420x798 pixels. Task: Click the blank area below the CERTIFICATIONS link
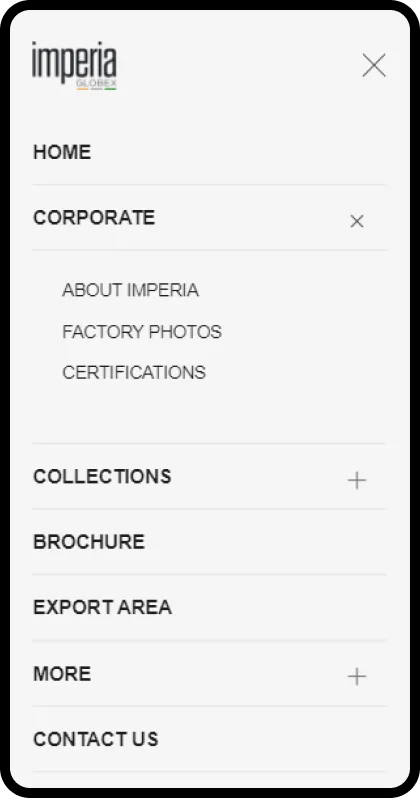(209, 412)
